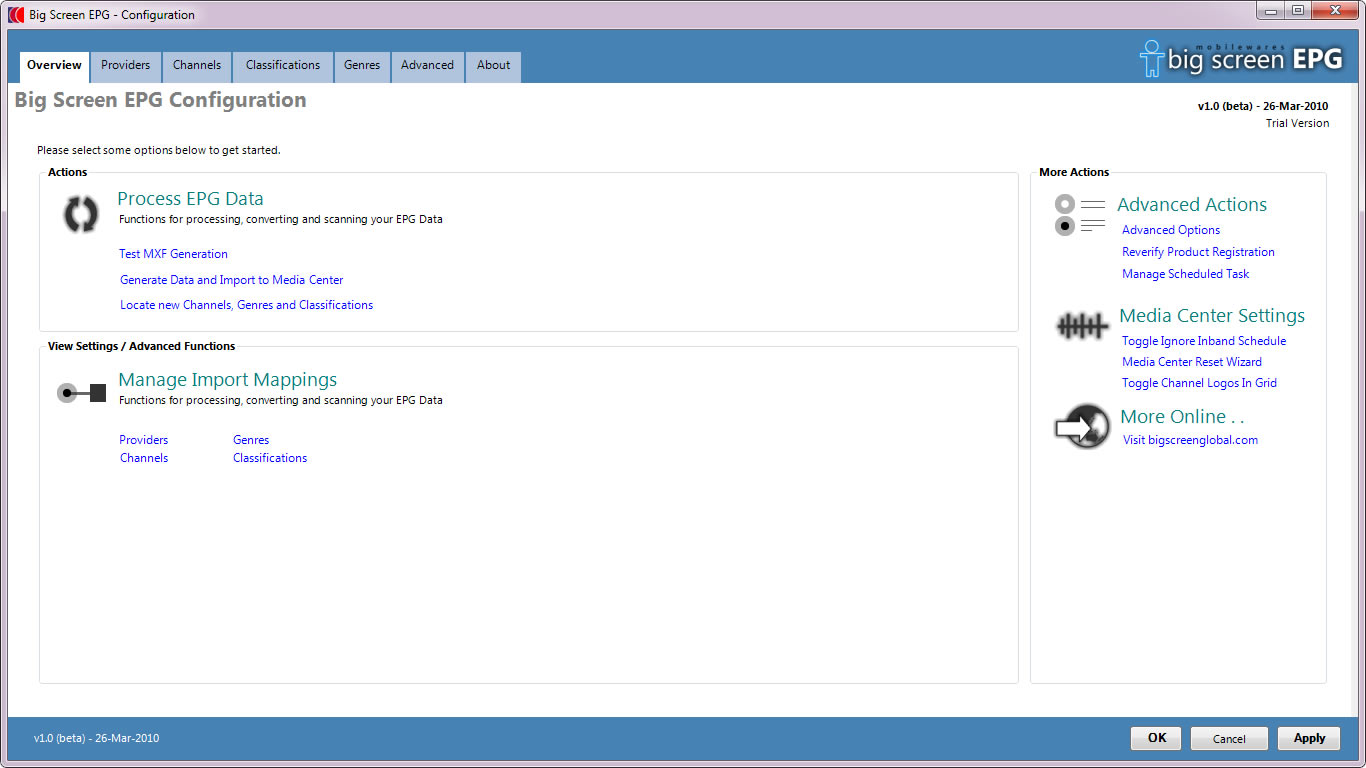Screen dimensions: 1366x768
Task: Click the Big Screen EPG logo
Action: 1241,58
